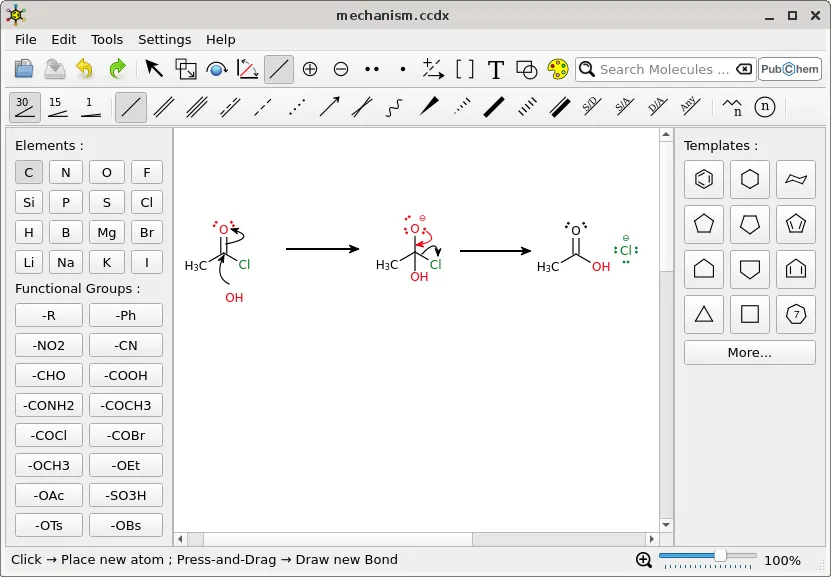Choose the chain n tool
Viewport: 831px width, 577px height.
(732, 107)
